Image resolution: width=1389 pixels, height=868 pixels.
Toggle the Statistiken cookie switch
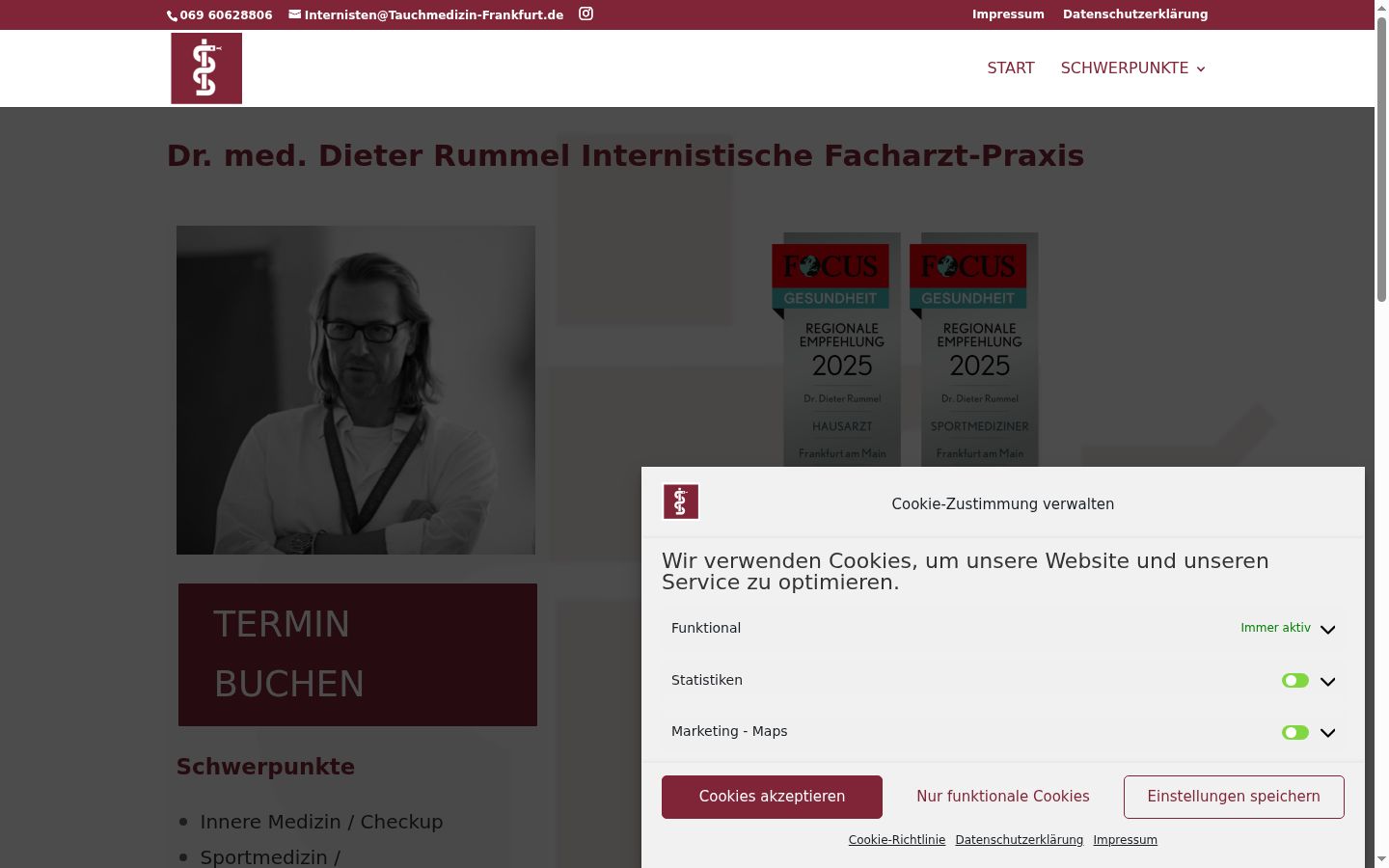(1295, 681)
